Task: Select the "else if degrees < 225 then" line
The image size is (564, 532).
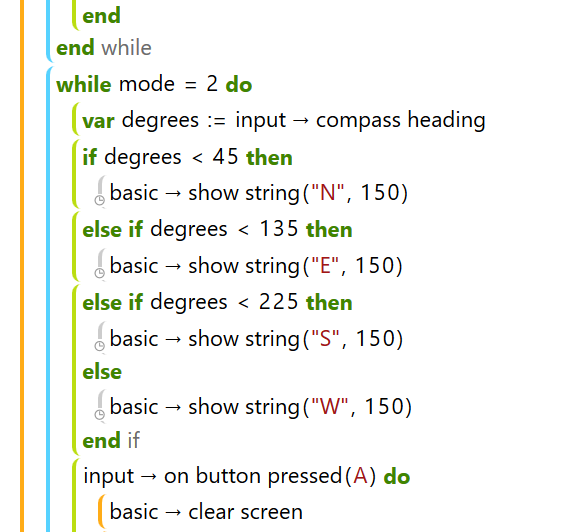Action: tap(217, 302)
